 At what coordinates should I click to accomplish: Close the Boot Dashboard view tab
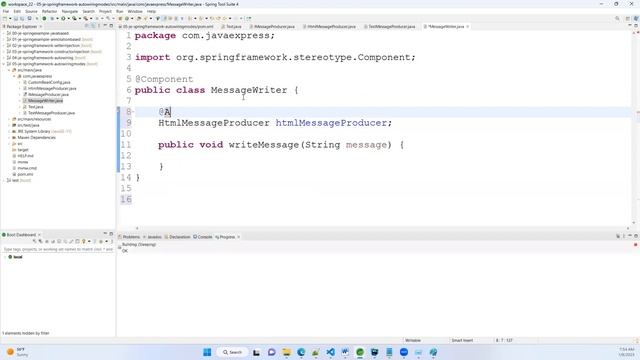39,235
